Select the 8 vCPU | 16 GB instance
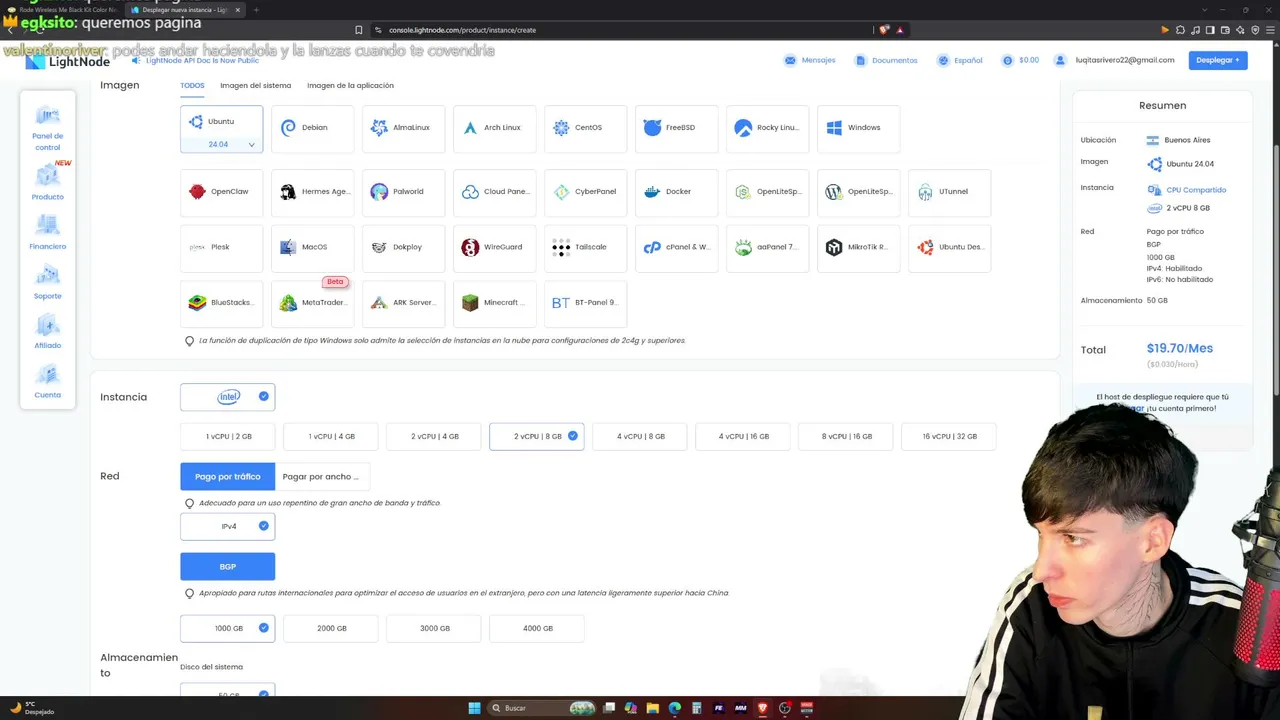The image size is (1280, 720). click(846, 436)
